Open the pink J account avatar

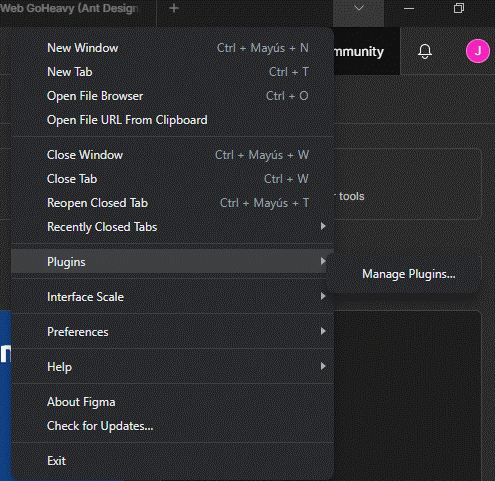click(x=478, y=51)
